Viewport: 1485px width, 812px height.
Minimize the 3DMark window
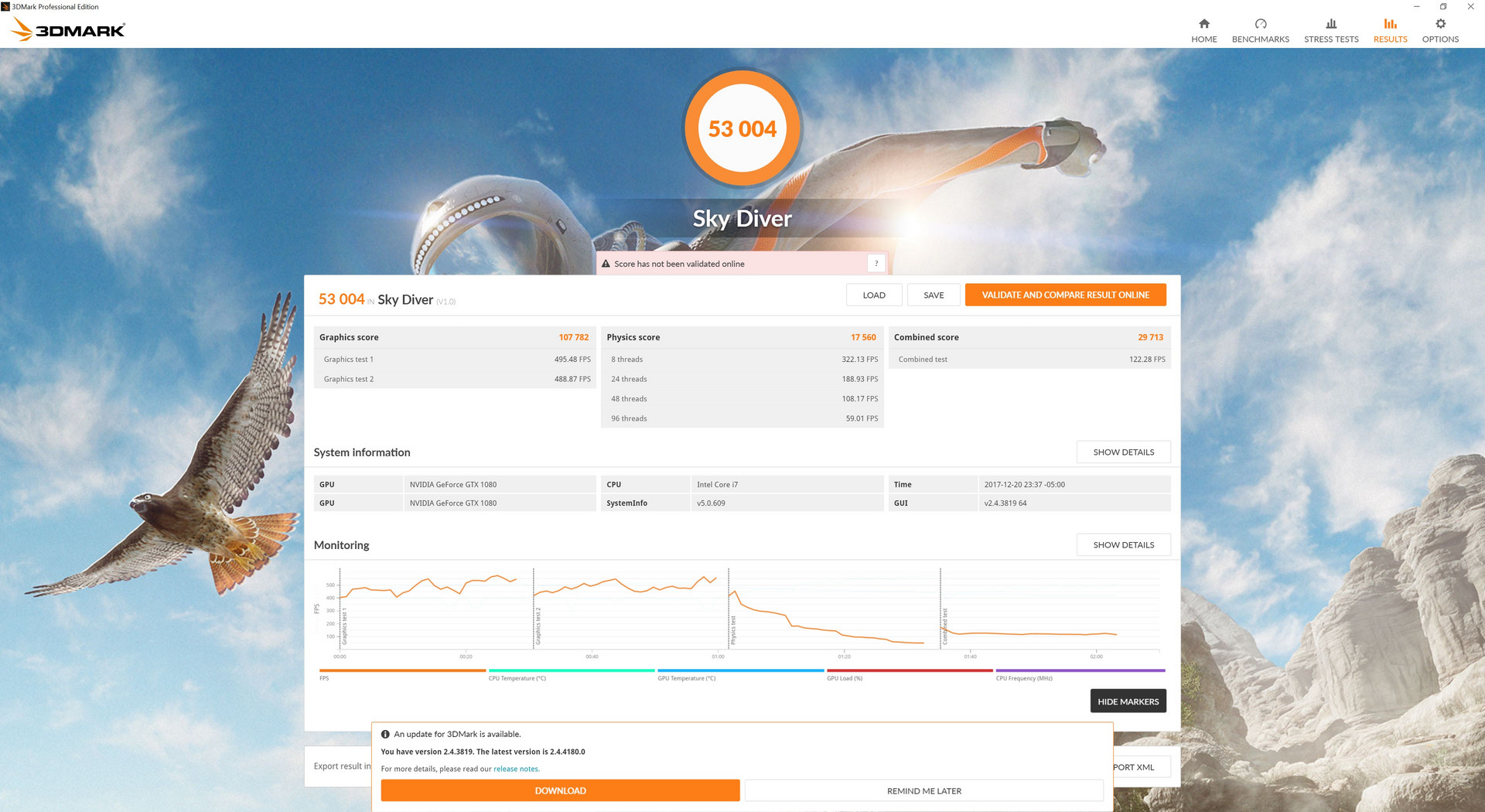(1416, 6)
